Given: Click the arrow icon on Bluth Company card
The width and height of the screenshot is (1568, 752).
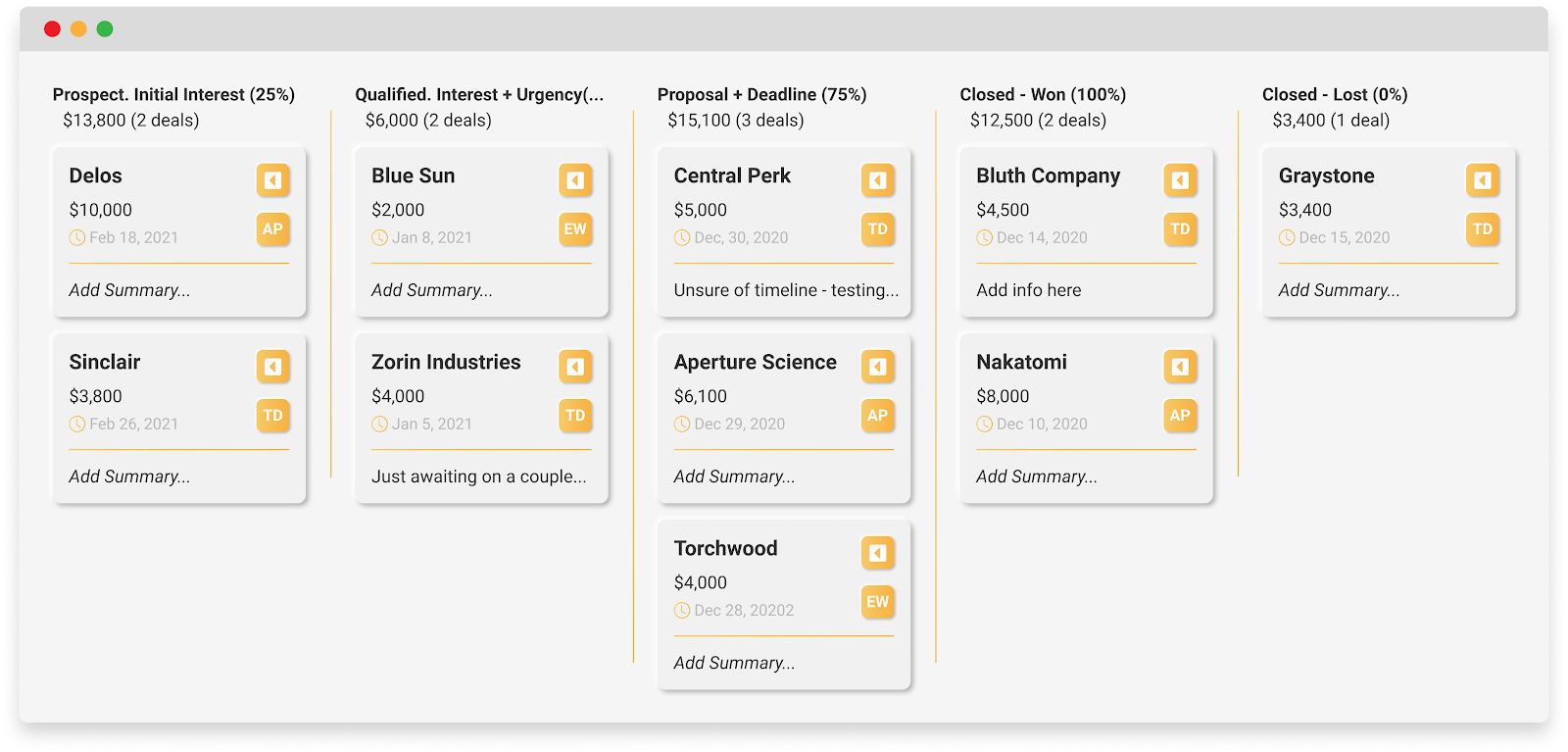Looking at the screenshot, I should [1180, 180].
